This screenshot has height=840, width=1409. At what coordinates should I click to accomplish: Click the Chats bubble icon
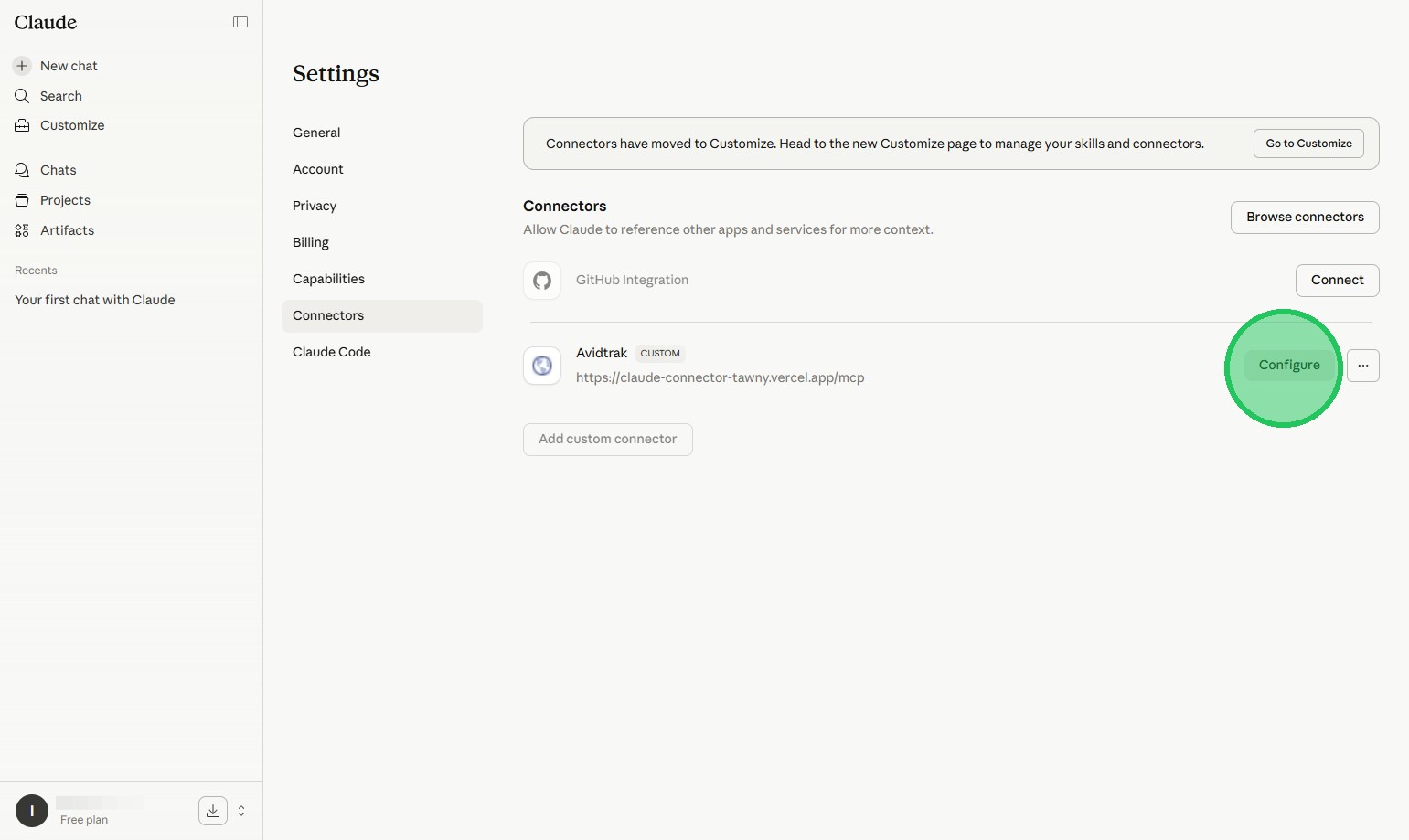pyautogui.click(x=22, y=170)
